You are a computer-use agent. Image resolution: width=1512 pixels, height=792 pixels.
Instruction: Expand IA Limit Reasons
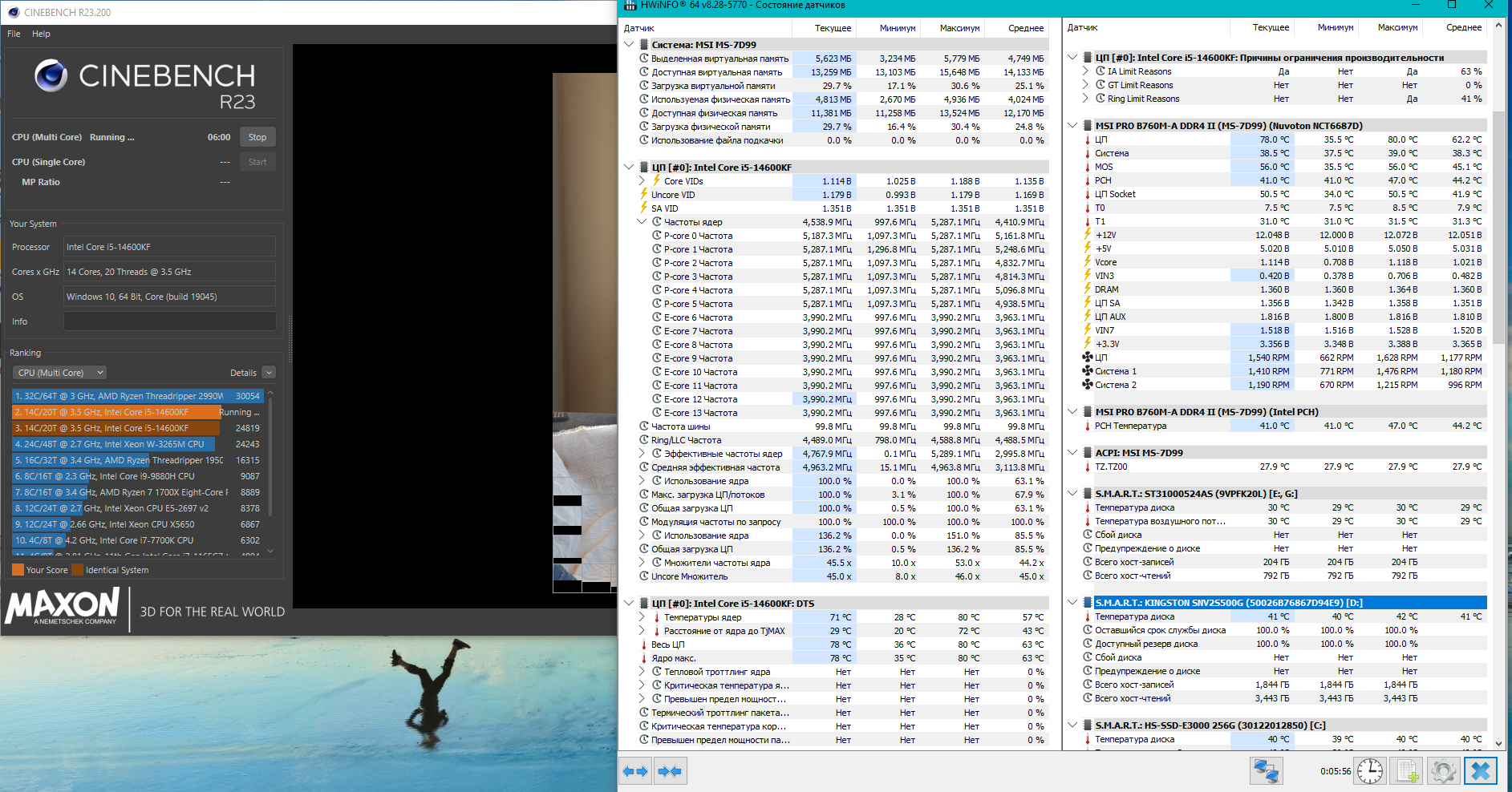[x=1086, y=71]
